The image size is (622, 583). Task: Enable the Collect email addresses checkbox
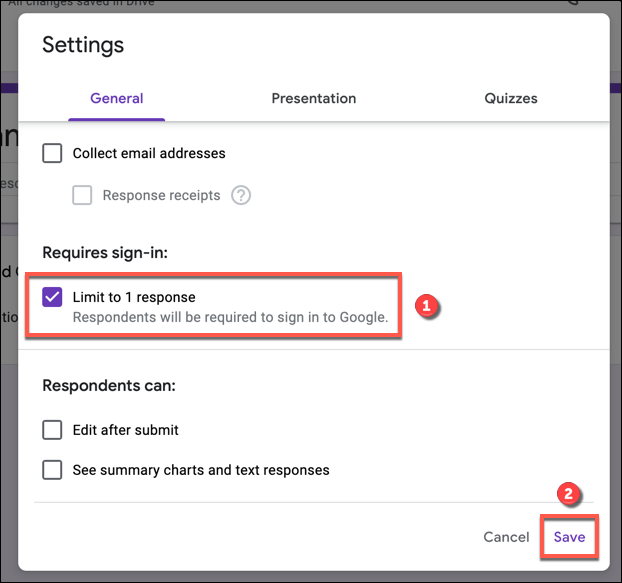53,154
